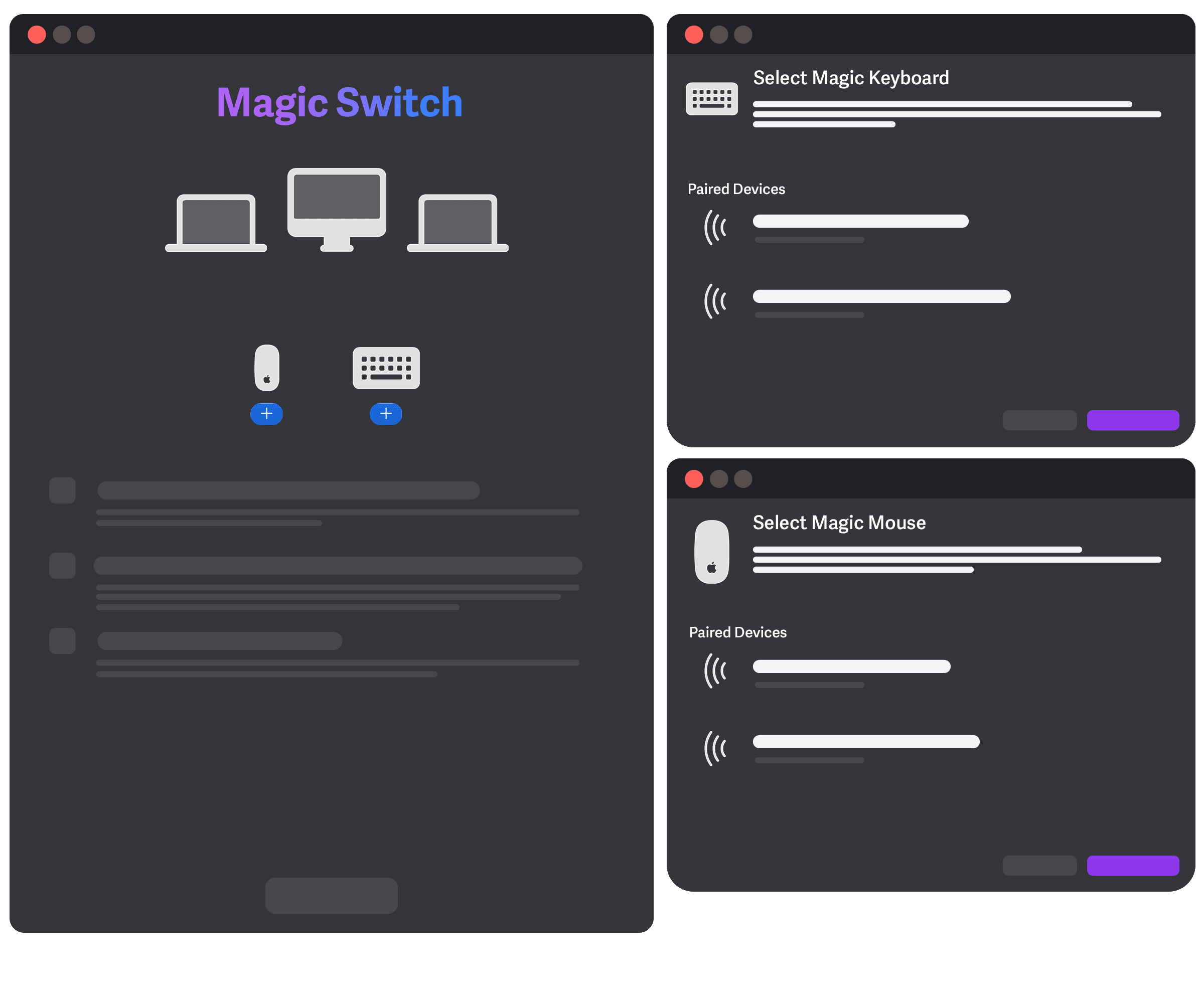1204x1003 pixels.
Task: Click the Select Magic Mouse heading
Action: point(839,523)
